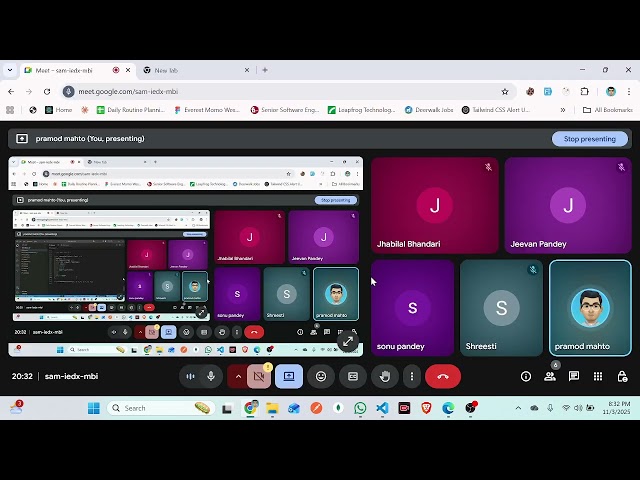The image size is (640, 480).
Task: Select Shreesti's participant tile
Action: point(501,308)
